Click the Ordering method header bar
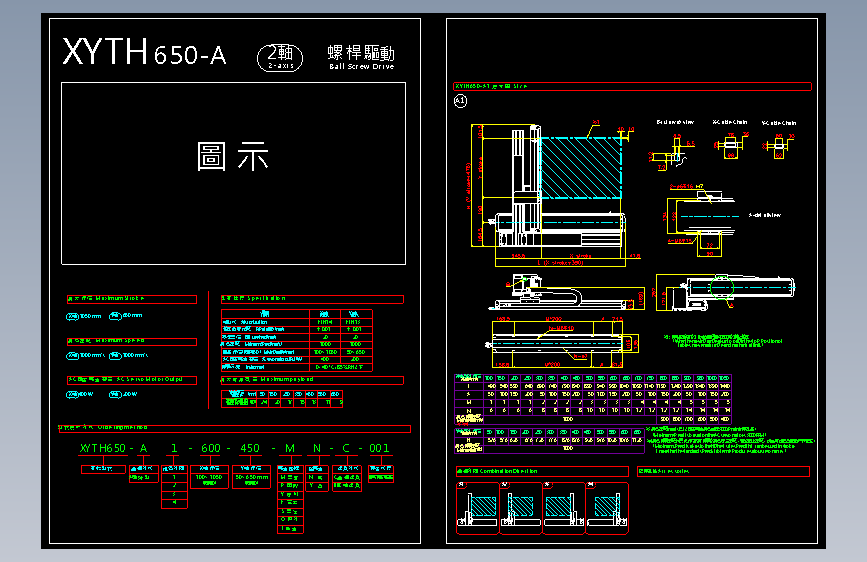The image size is (867, 562). (x=234, y=428)
